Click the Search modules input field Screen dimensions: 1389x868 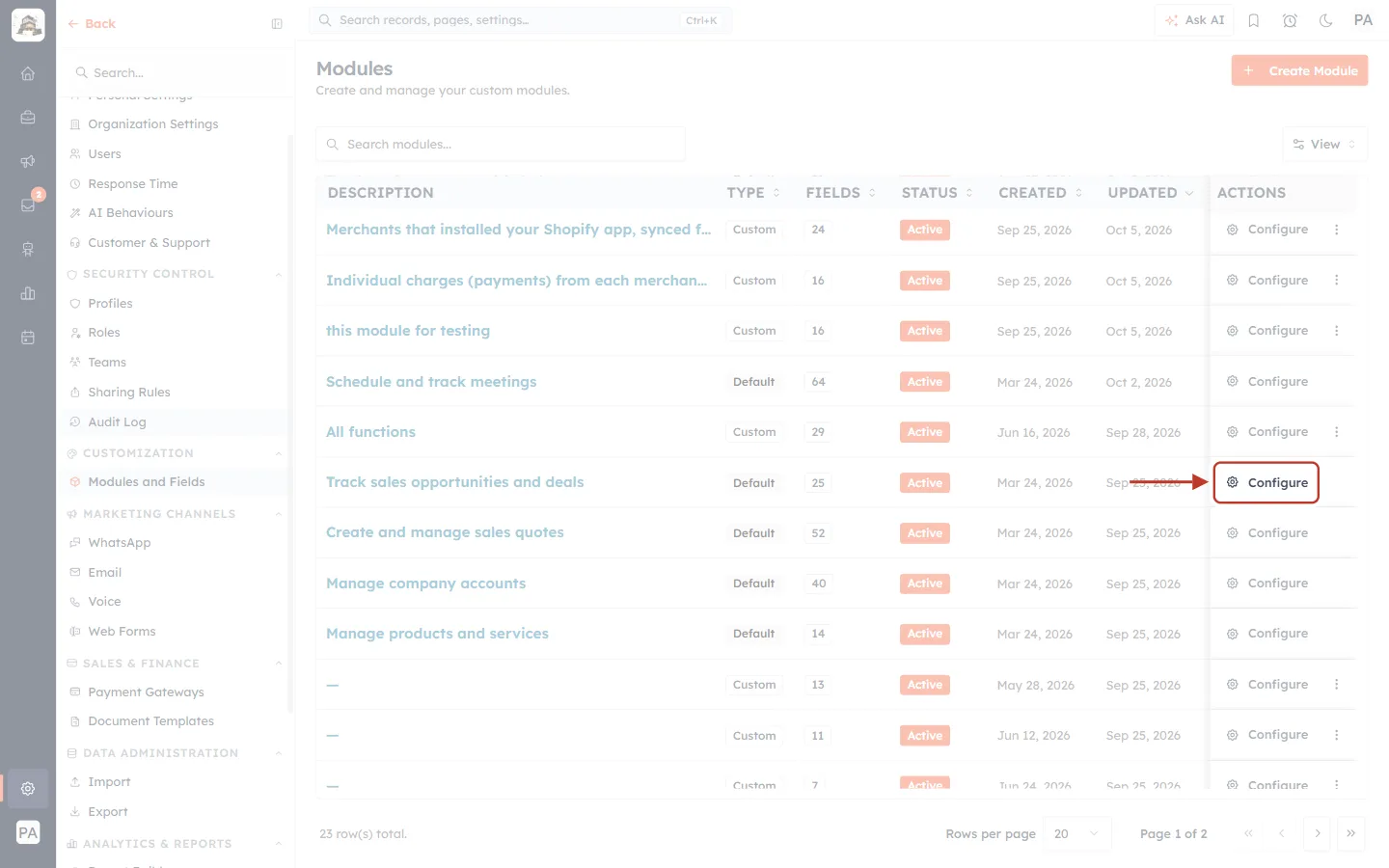tap(501, 145)
